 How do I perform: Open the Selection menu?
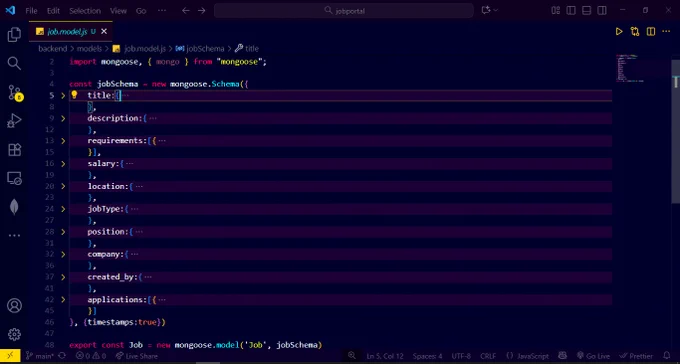85,11
